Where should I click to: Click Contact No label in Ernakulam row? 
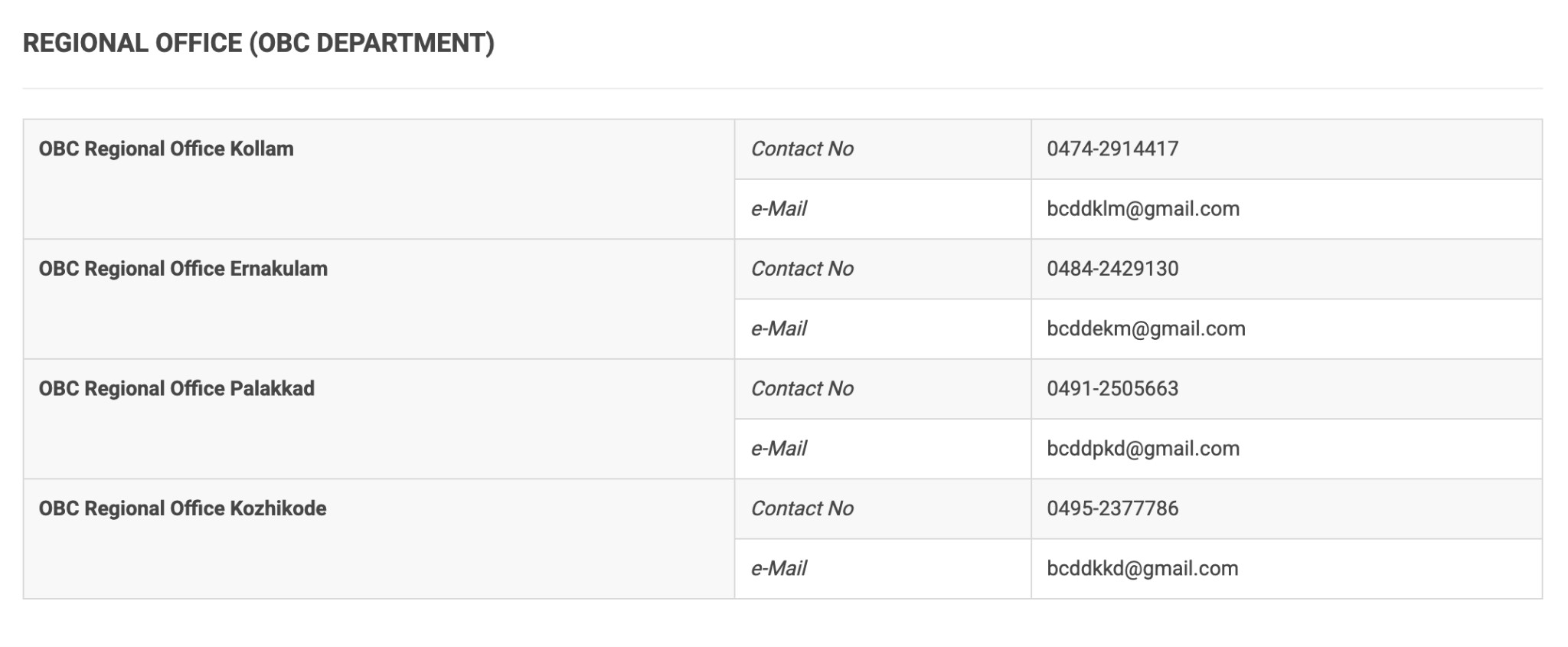(802, 269)
